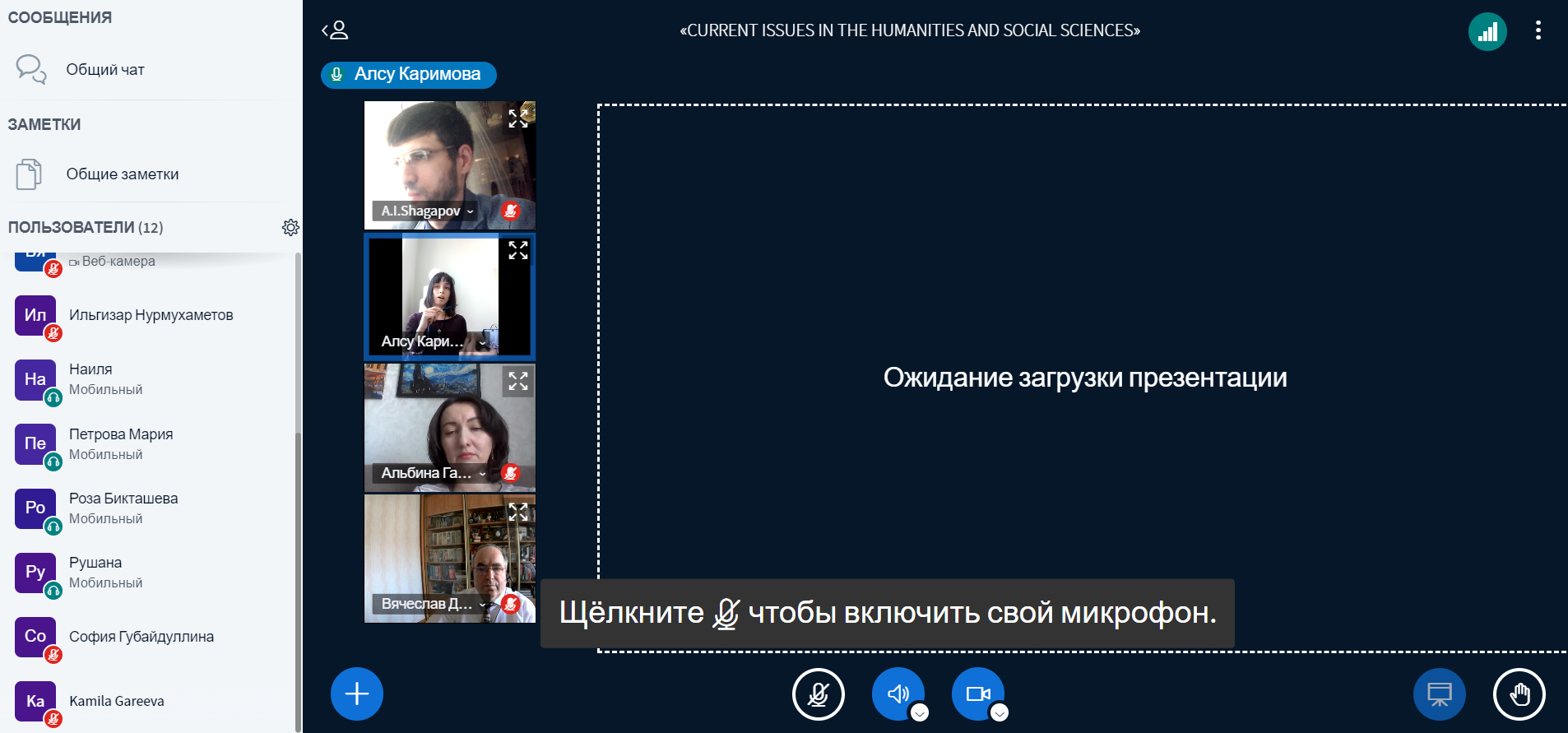Image resolution: width=1568 pixels, height=733 pixels.
Task: Open Общий чат
Action: point(105,70)
